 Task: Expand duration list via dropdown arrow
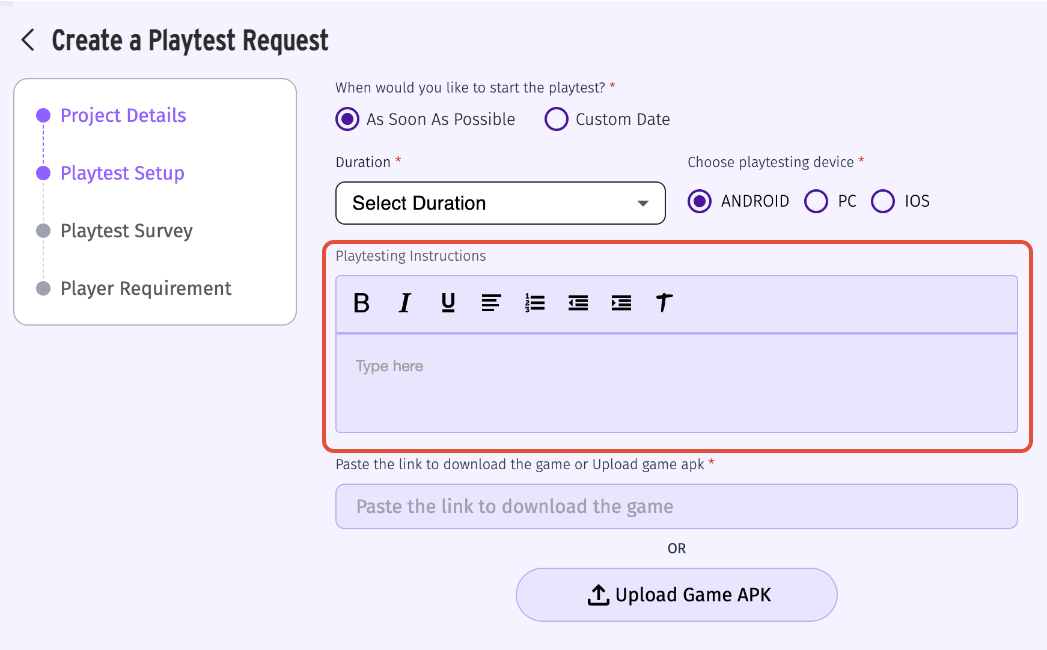tap(643, 203)
